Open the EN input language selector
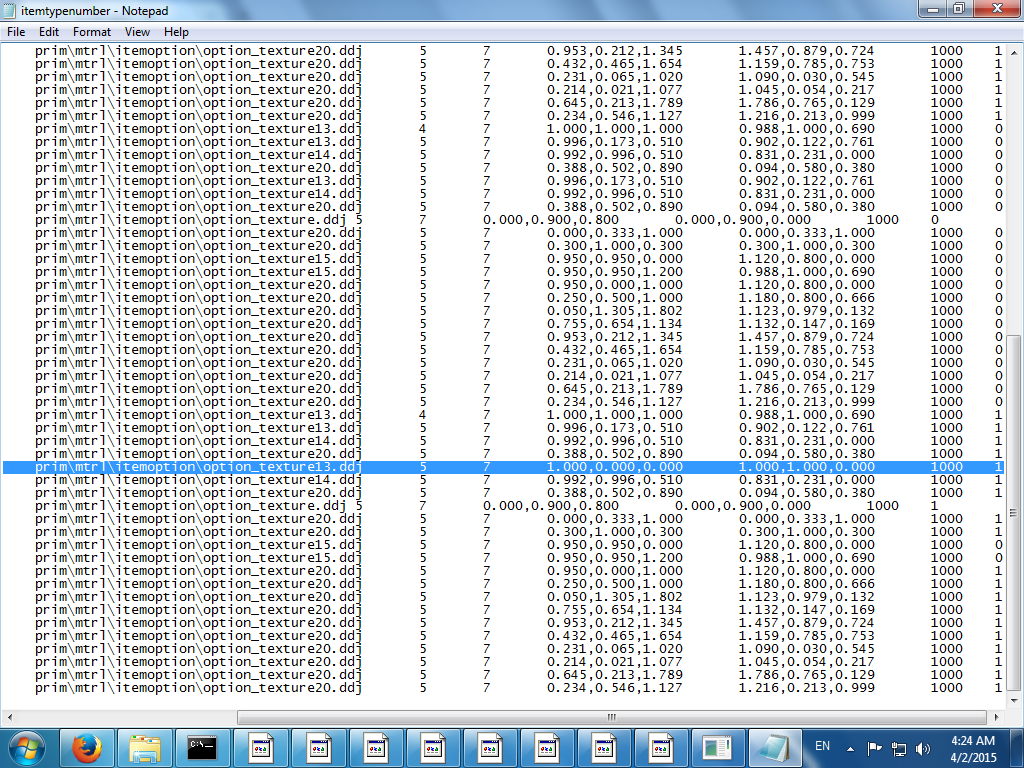The width and height of the screenshot is (1024, 768). (x=823, y=746)
